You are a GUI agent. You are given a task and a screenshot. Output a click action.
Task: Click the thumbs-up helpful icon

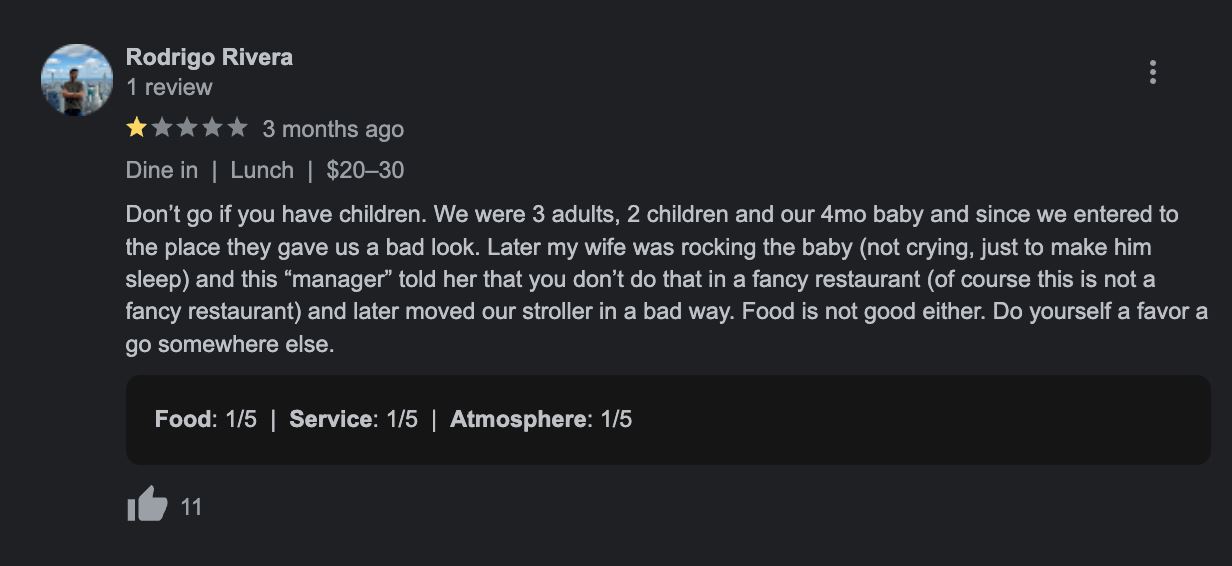(147, 505)
